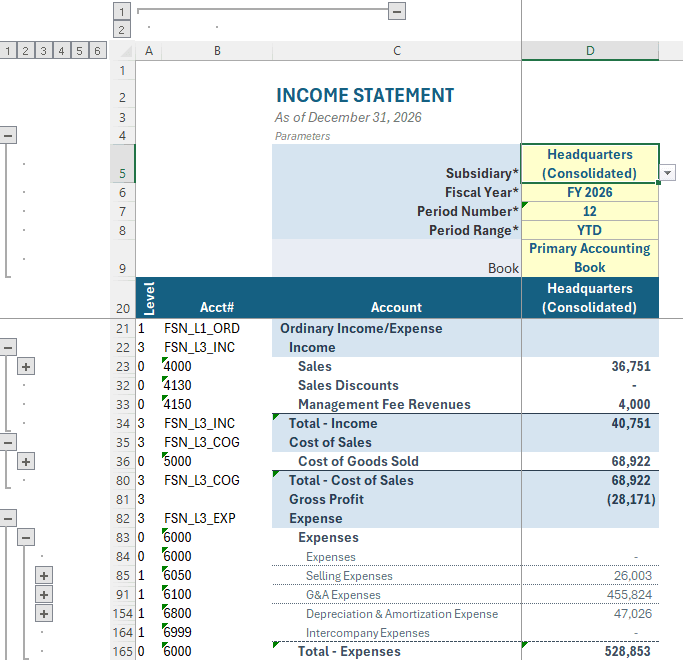This screenshot has height=660, width=683.
Task: Show row outline level 1
Action: 8,51
